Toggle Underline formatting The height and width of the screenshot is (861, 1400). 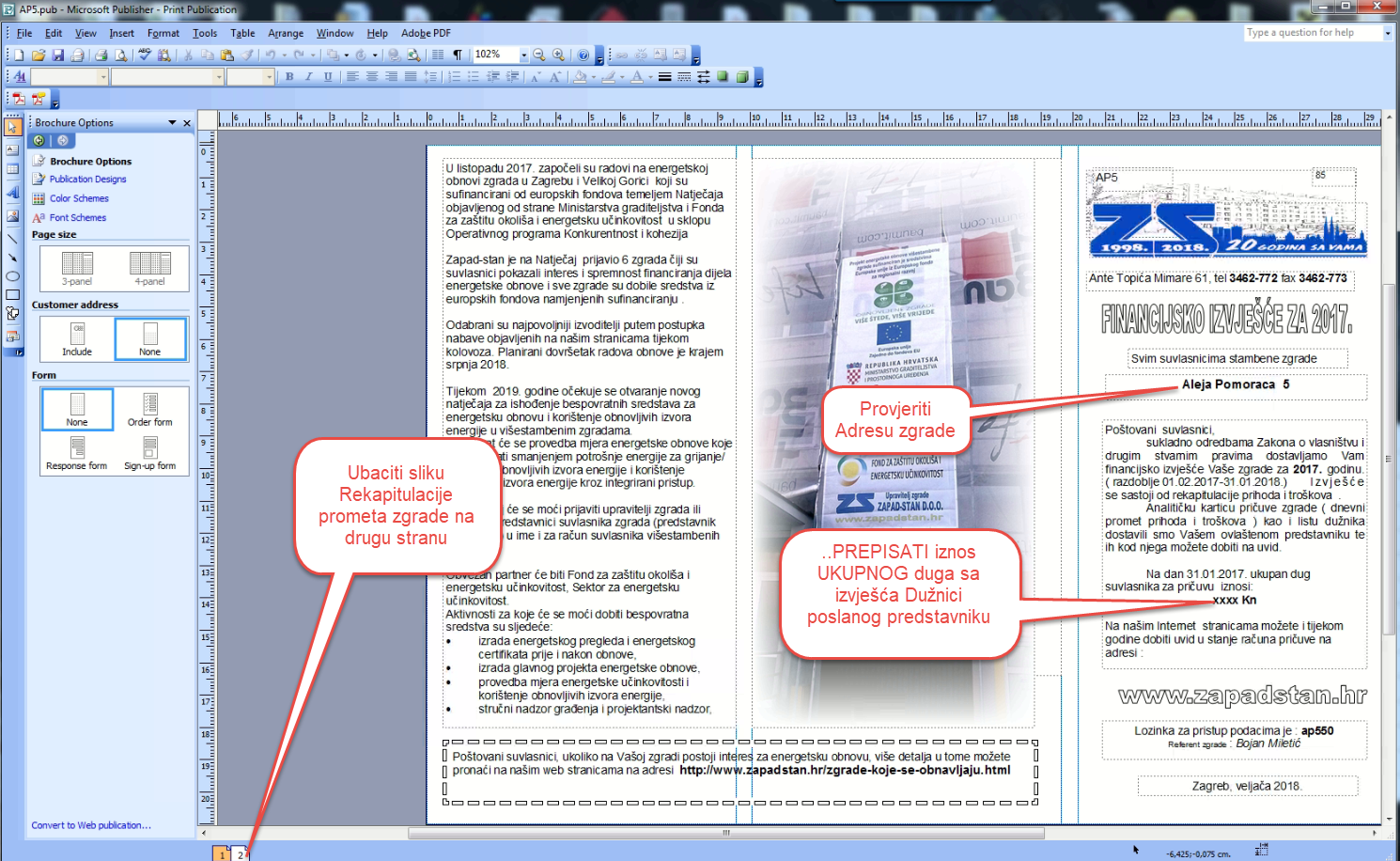point(328,77)
